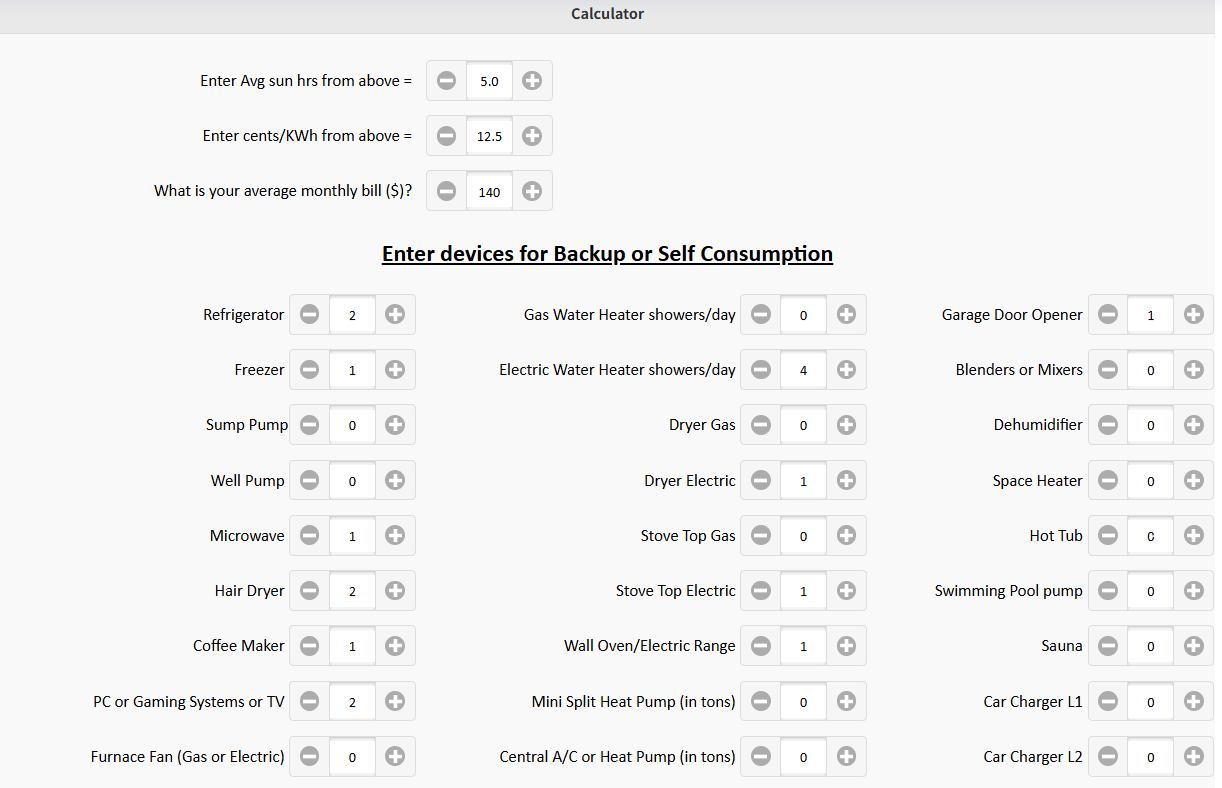Increase the Refrigerator count with plus

click(x=395, y=315)
